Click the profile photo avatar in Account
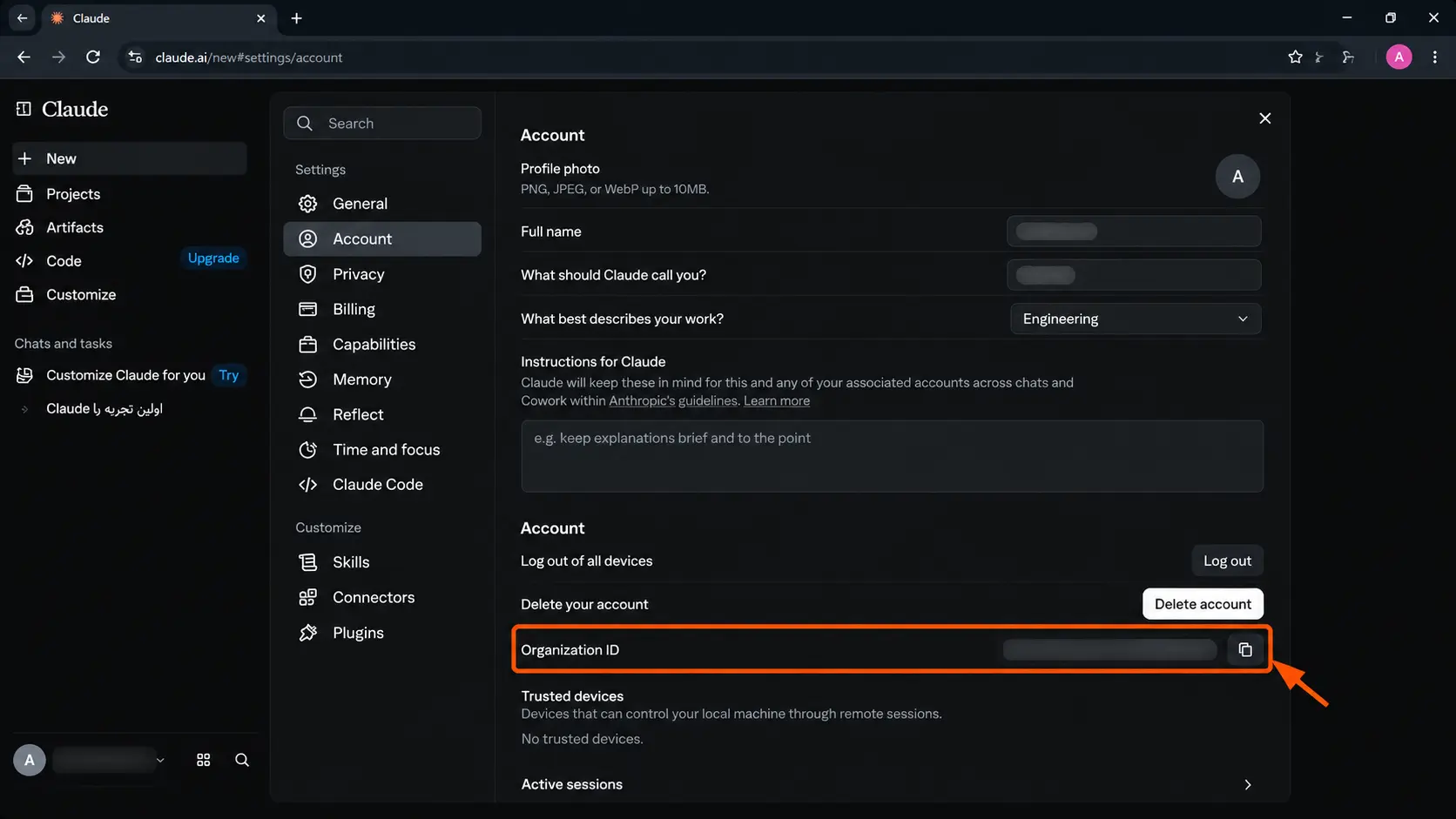 (1237, 177)
